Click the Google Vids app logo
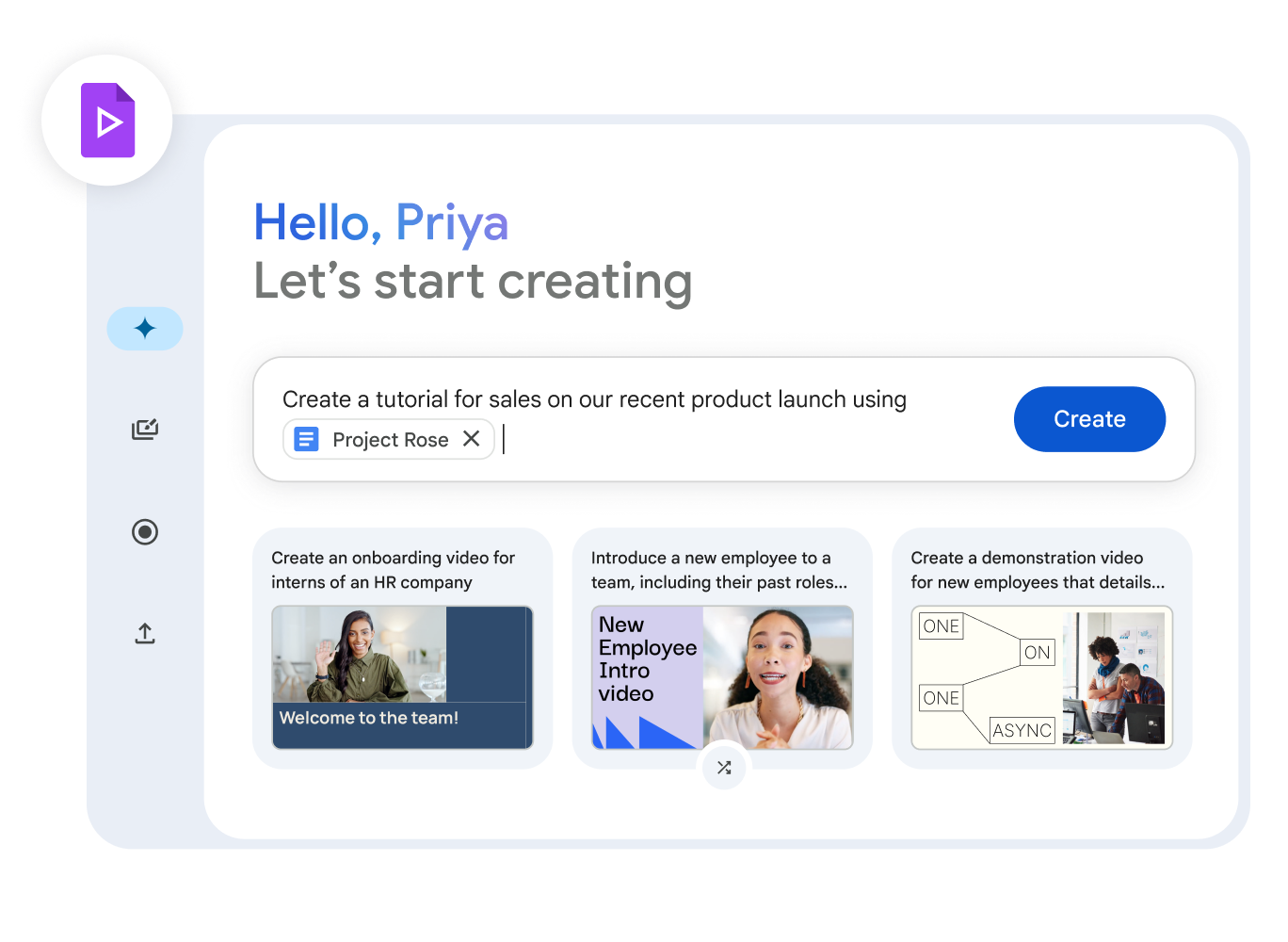The width and height of the screenshot is (1288, 942). (106, 120)
